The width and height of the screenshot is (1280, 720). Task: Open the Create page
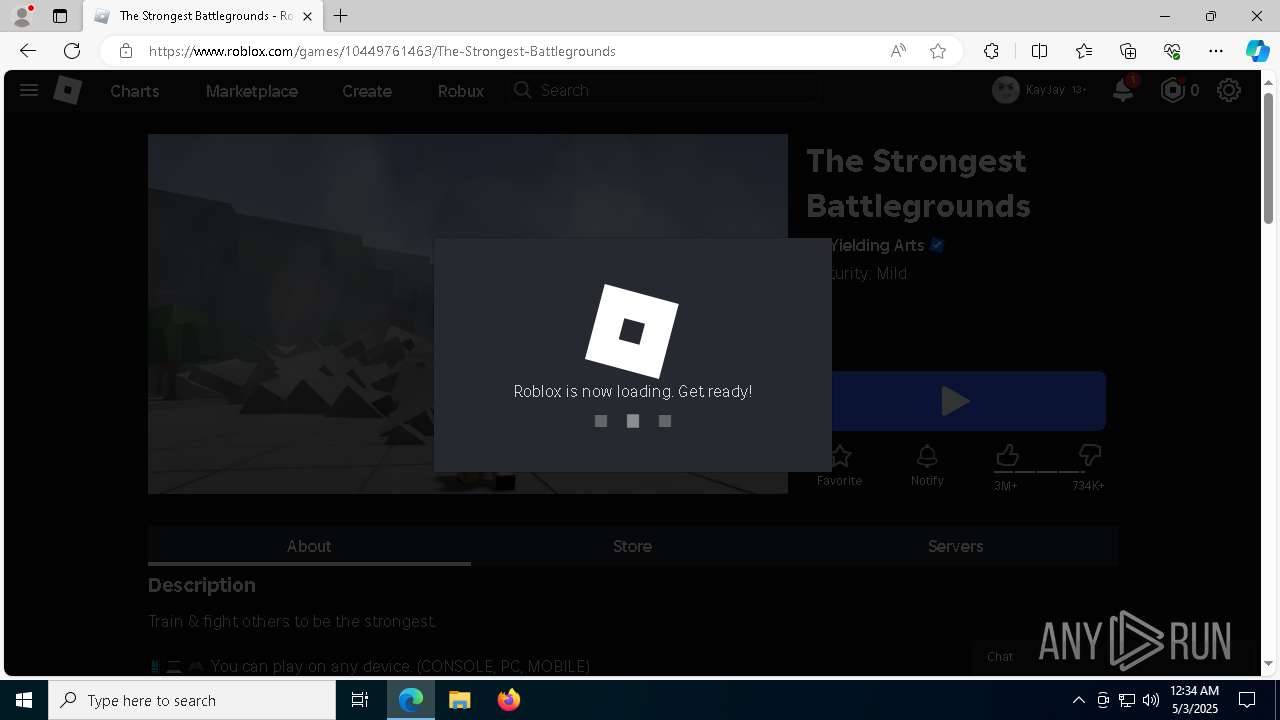(x=367, y=91)
